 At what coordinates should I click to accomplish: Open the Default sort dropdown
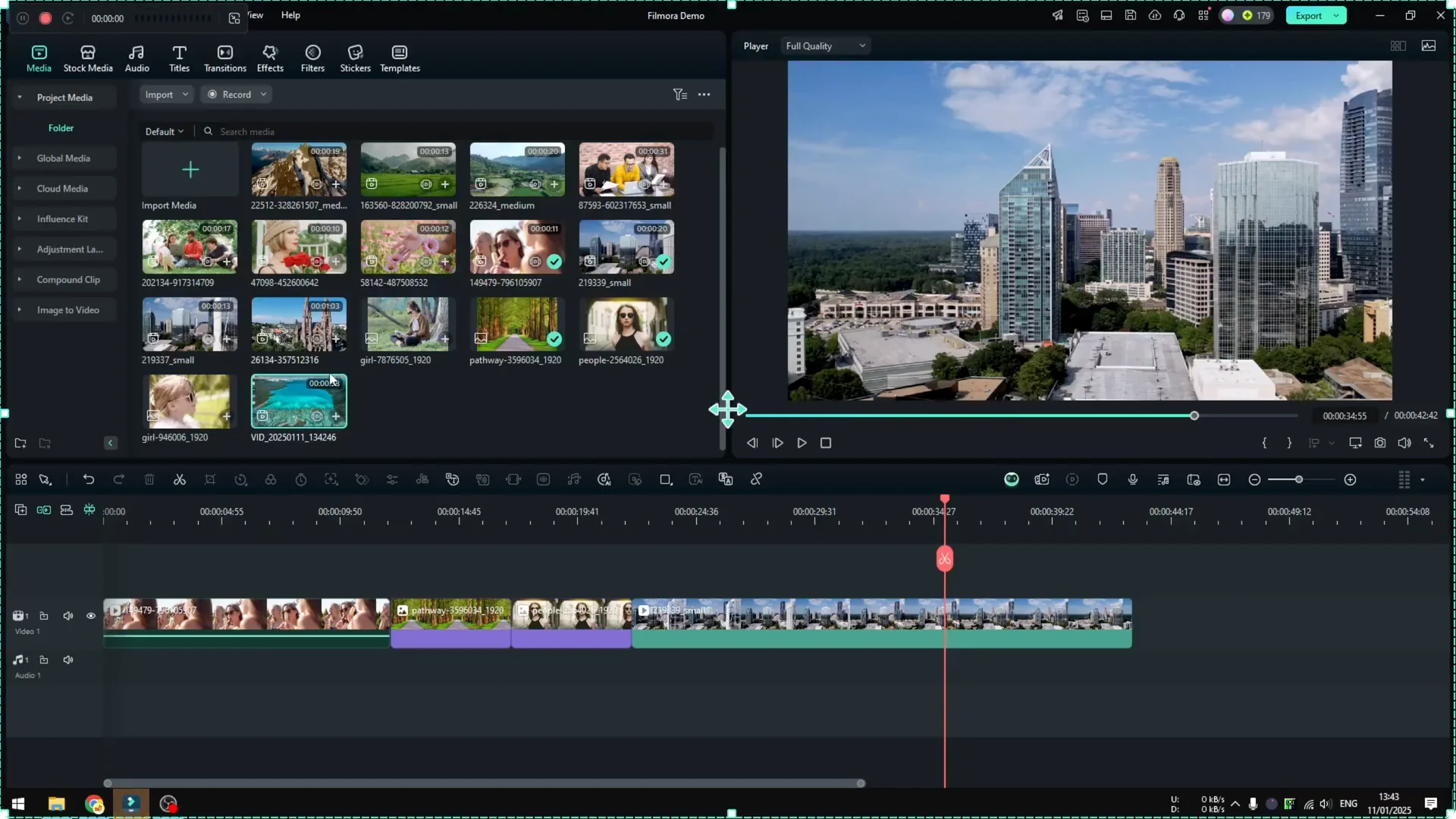165,131
